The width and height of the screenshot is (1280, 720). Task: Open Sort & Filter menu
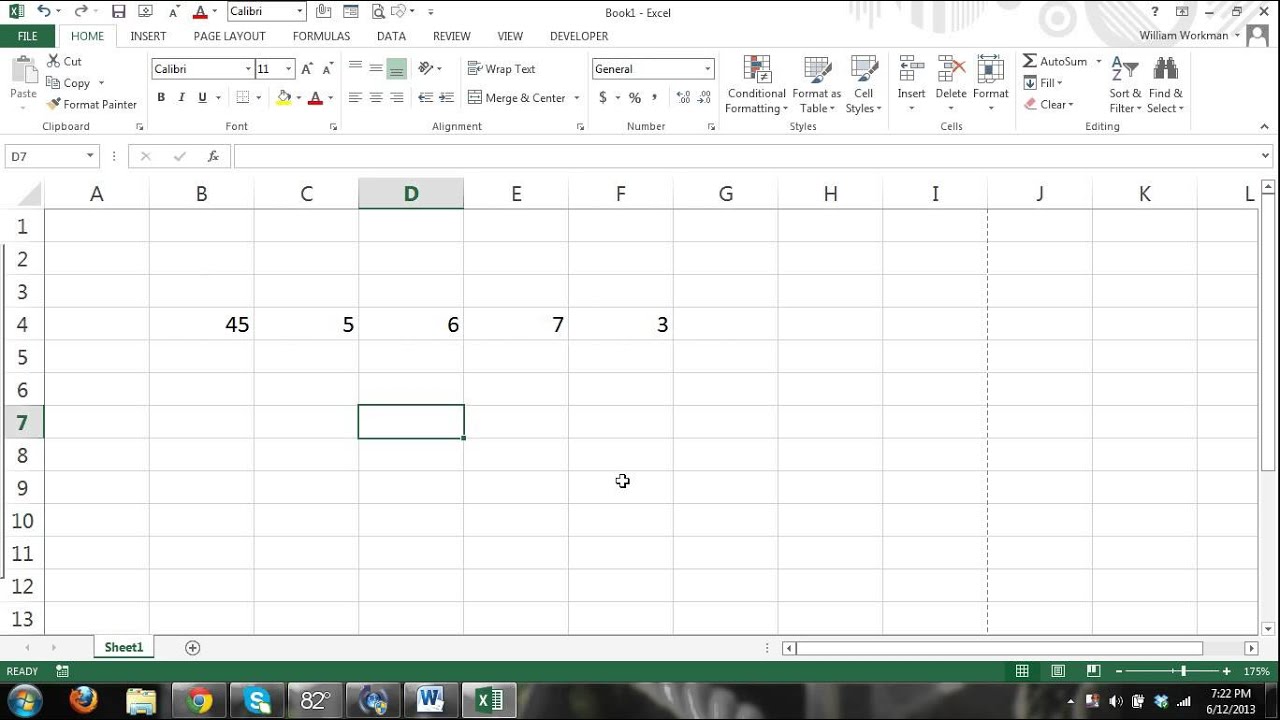[1125, 84]
